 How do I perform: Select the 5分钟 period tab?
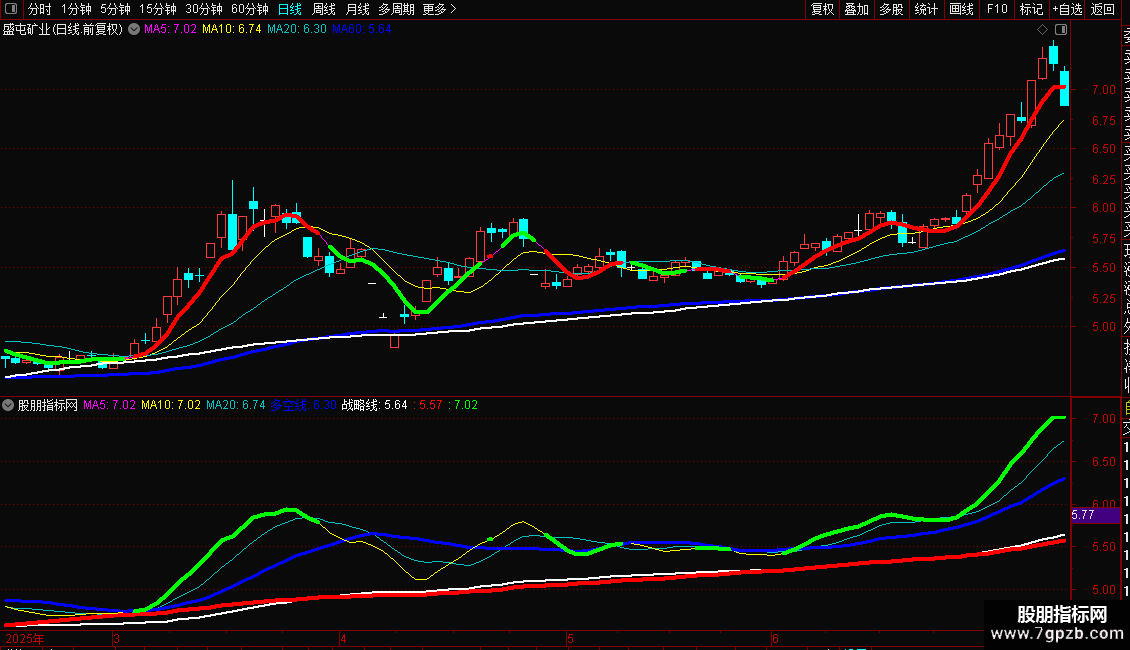[x=115, y=9]
